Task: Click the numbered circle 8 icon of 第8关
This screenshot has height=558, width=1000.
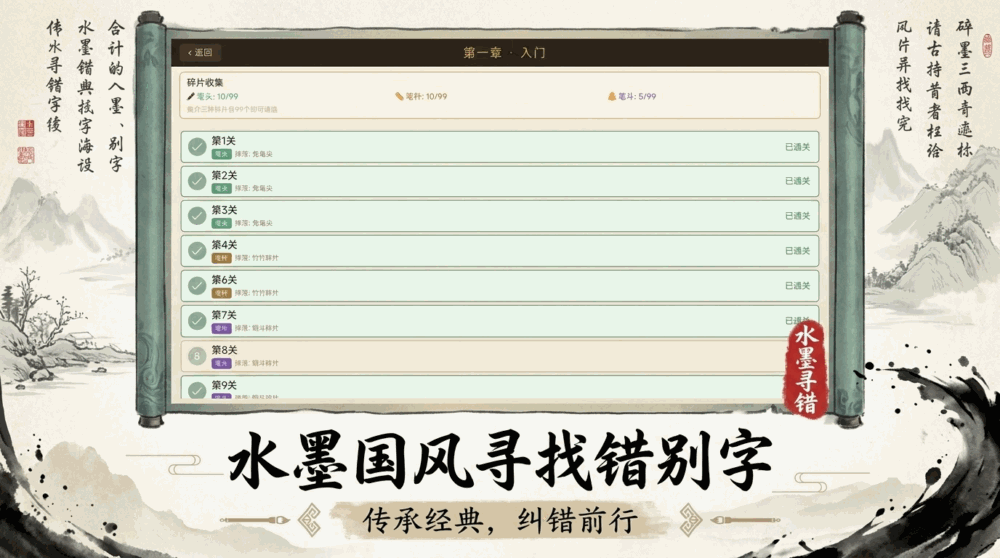Action: 197,356
